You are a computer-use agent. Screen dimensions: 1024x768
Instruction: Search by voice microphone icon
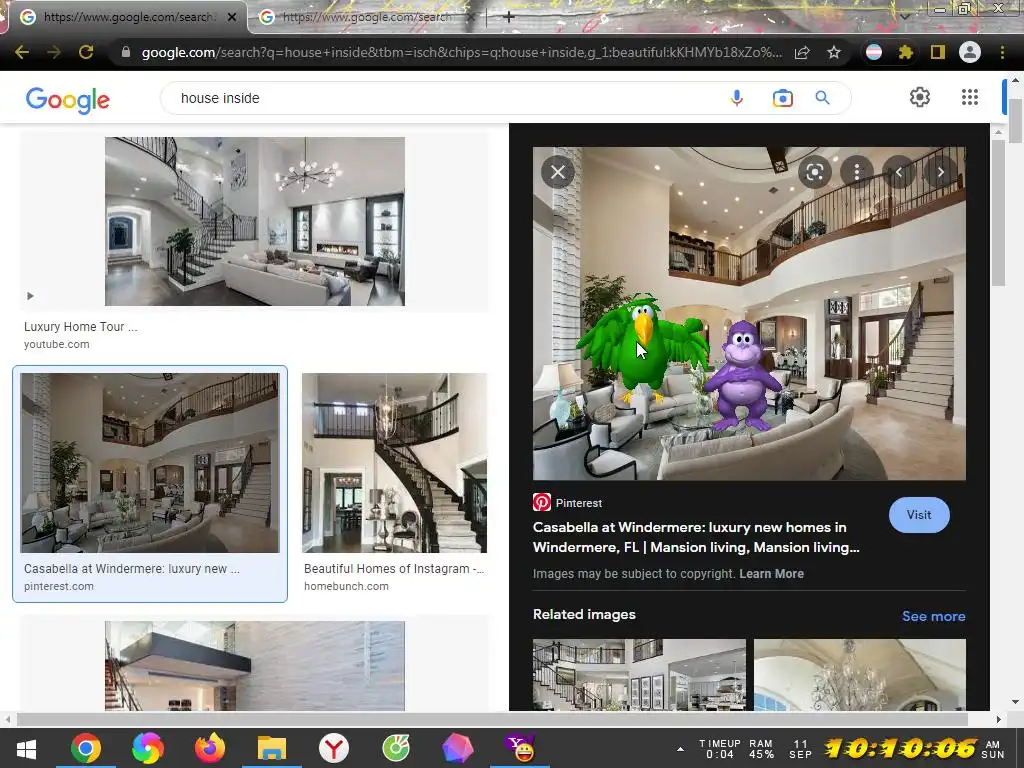[x=737, y=98]
